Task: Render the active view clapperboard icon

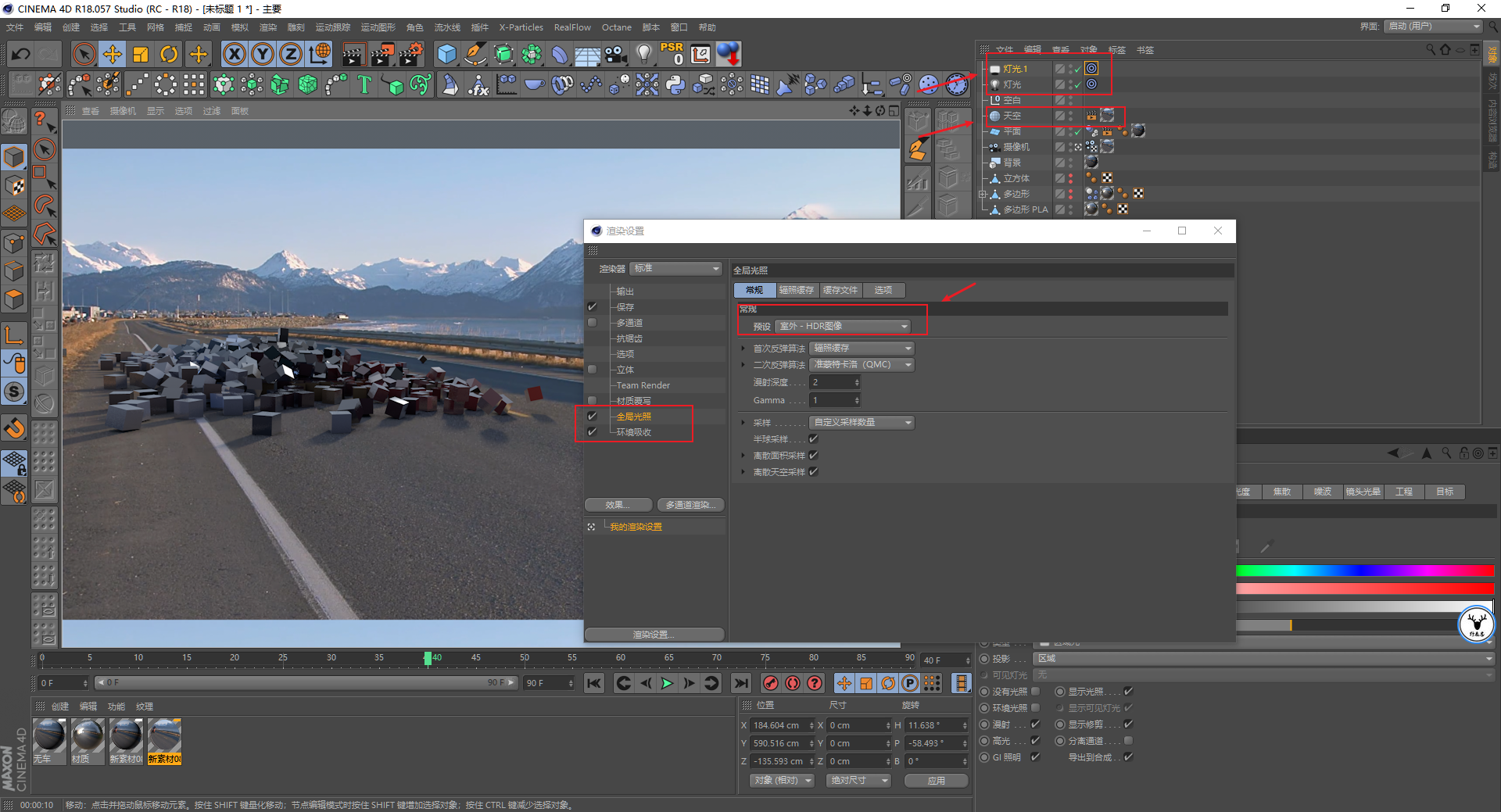Action: [x=353, y=54]
